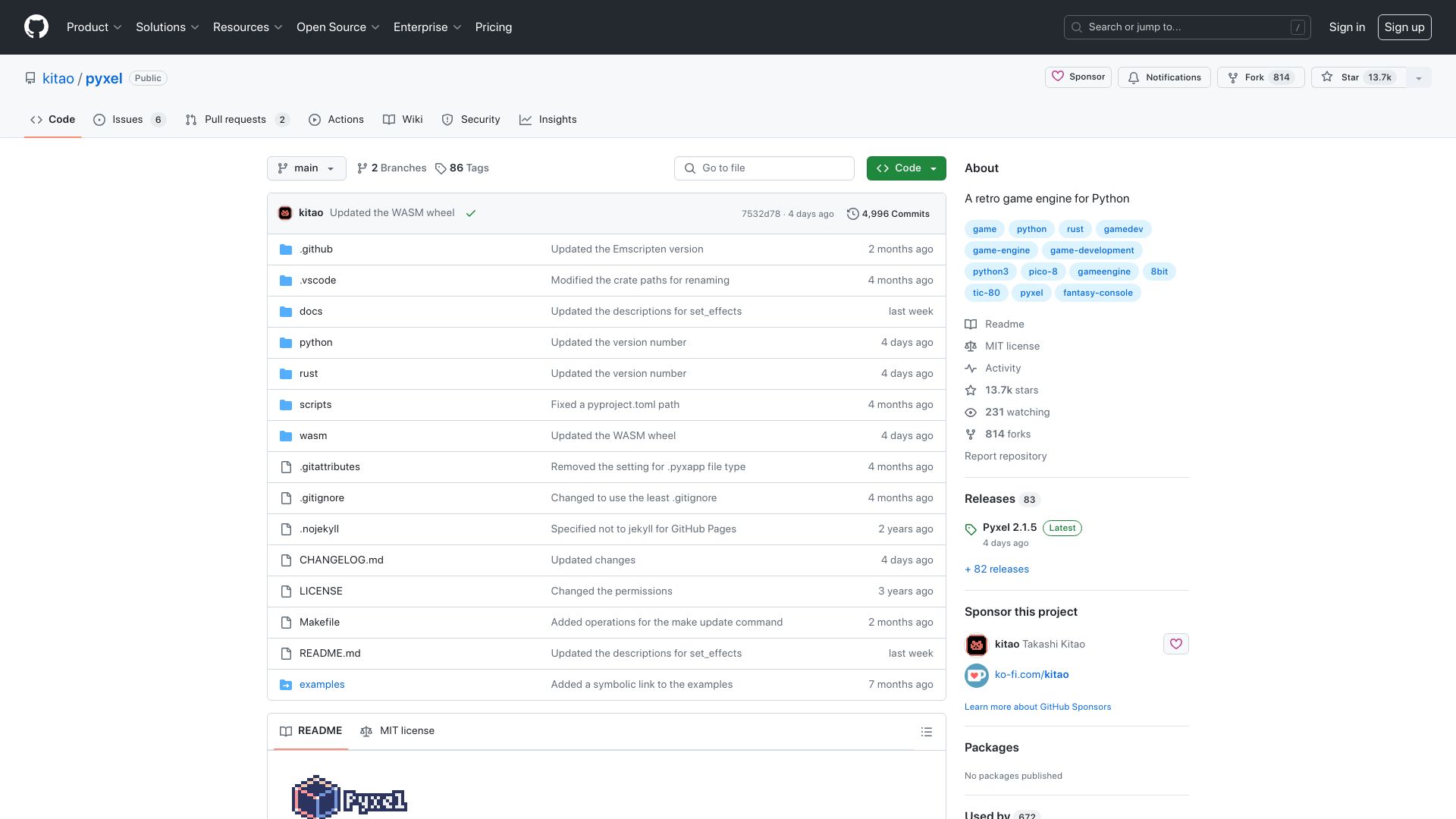Click the 2 Branches link
Viewport: 1456px width, 819px height.
click(391, 168)
